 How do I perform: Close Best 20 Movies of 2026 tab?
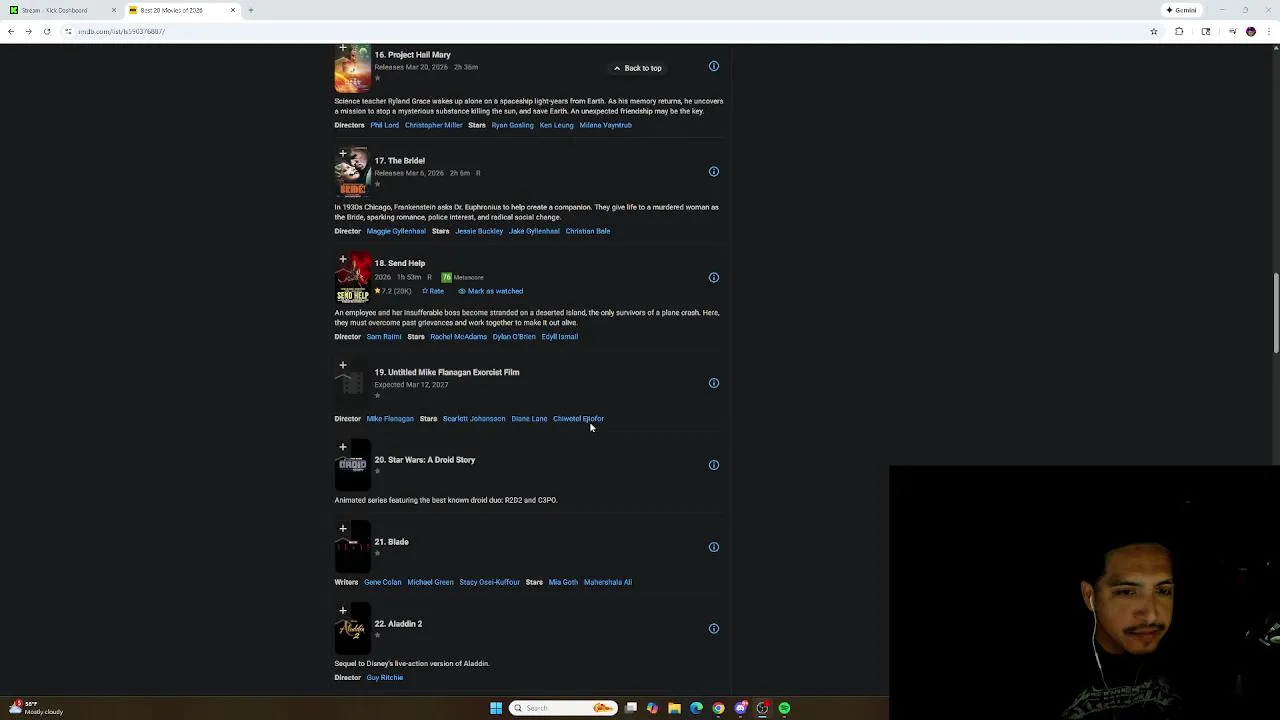point(233,10)
